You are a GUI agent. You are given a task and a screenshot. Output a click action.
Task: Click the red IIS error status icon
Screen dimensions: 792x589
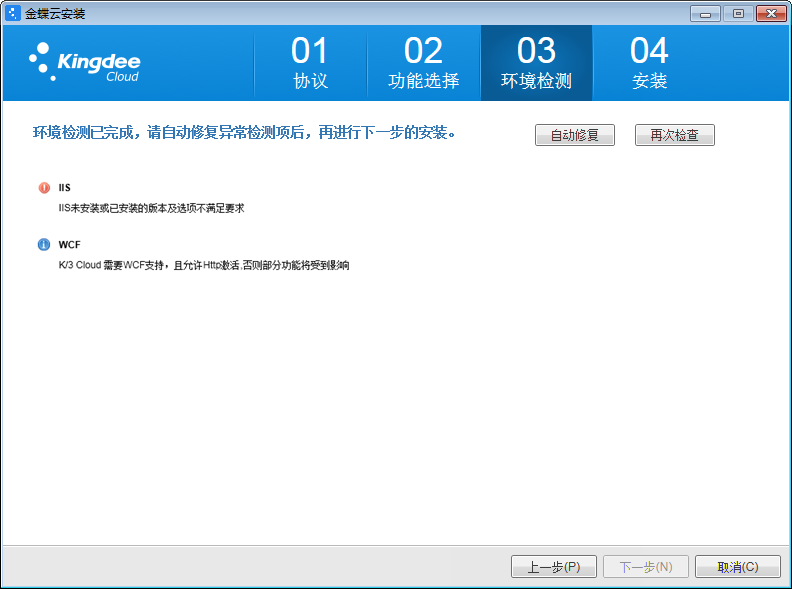44,188
